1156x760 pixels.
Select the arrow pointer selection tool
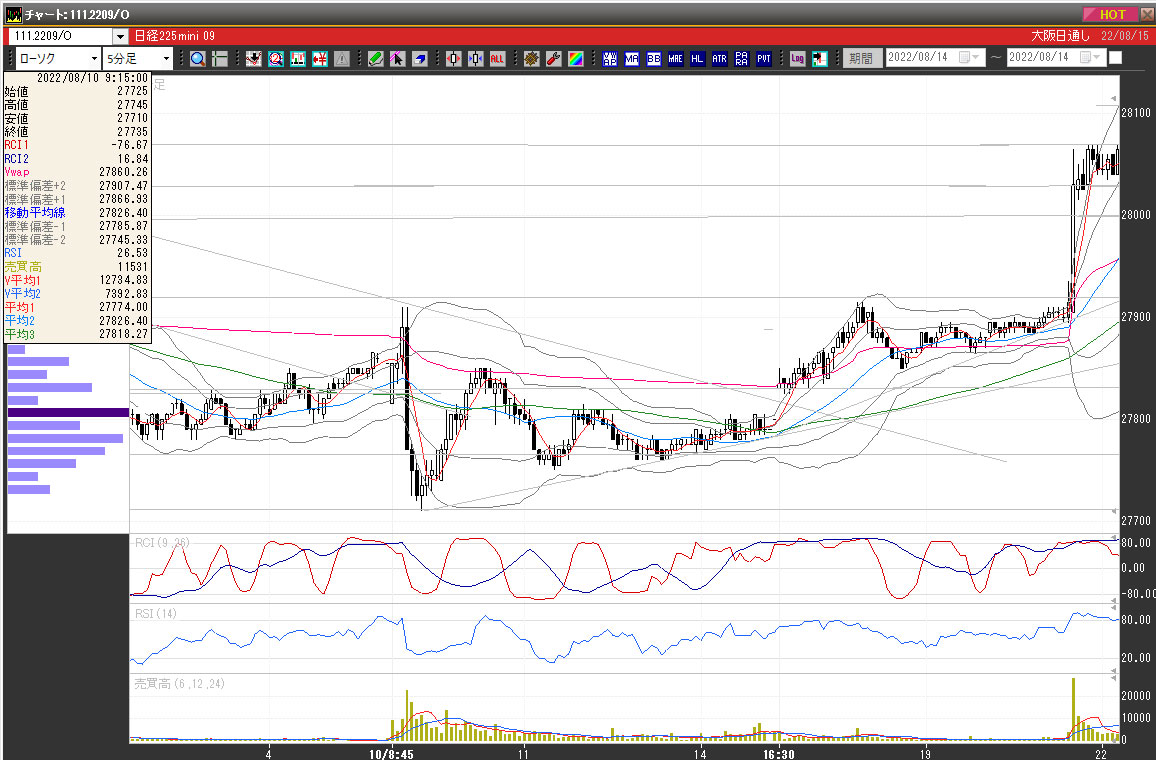pos(397,59)
